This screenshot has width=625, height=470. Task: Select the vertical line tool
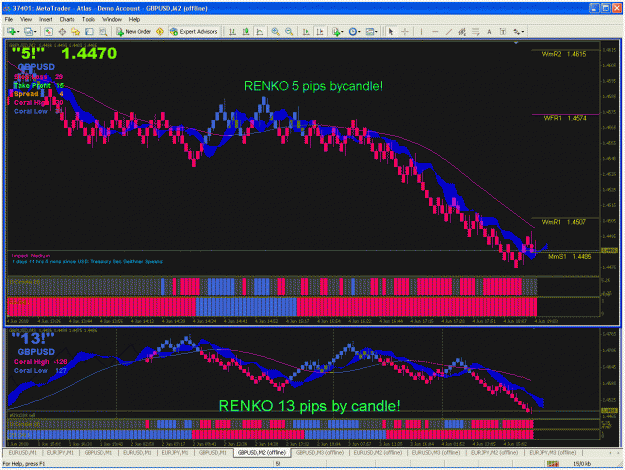pyautogui.click(x=421, y=31)
